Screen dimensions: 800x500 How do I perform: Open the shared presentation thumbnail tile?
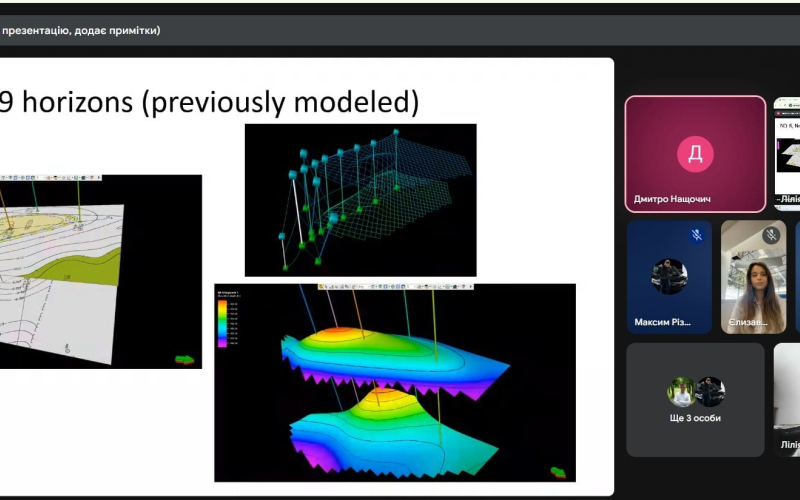coord(787,153)
